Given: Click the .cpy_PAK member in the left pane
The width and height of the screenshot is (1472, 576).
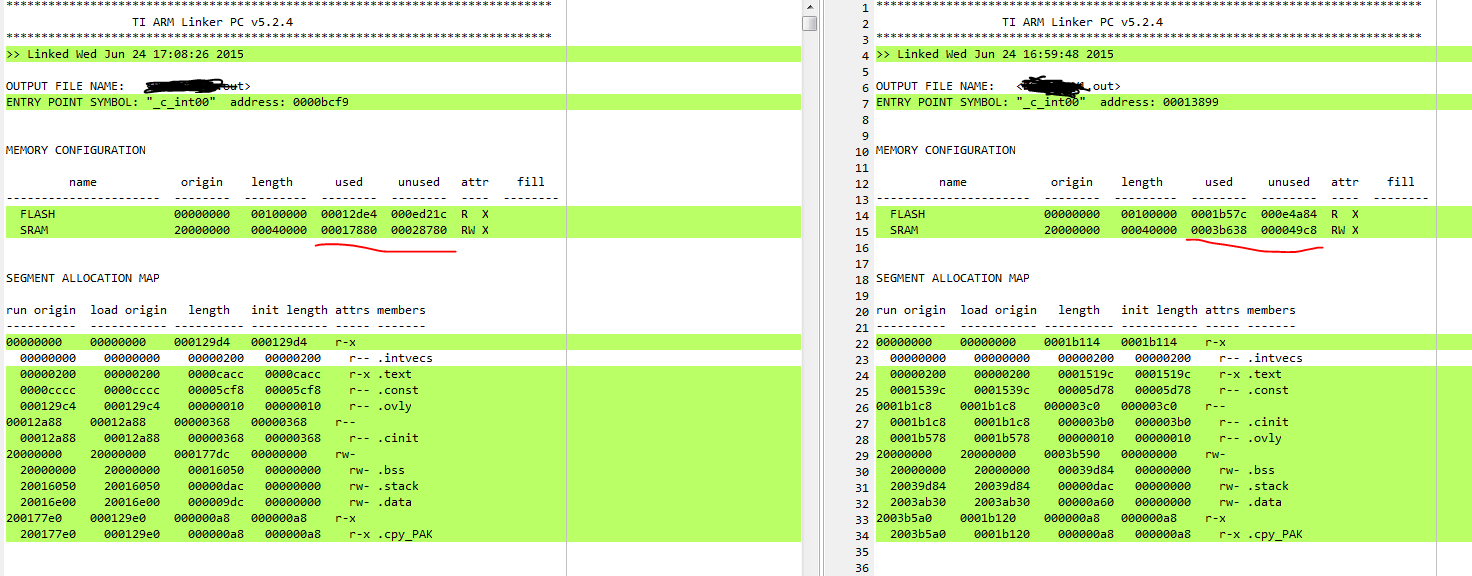Looking at the screenshot, I should [x=405, y=534].
